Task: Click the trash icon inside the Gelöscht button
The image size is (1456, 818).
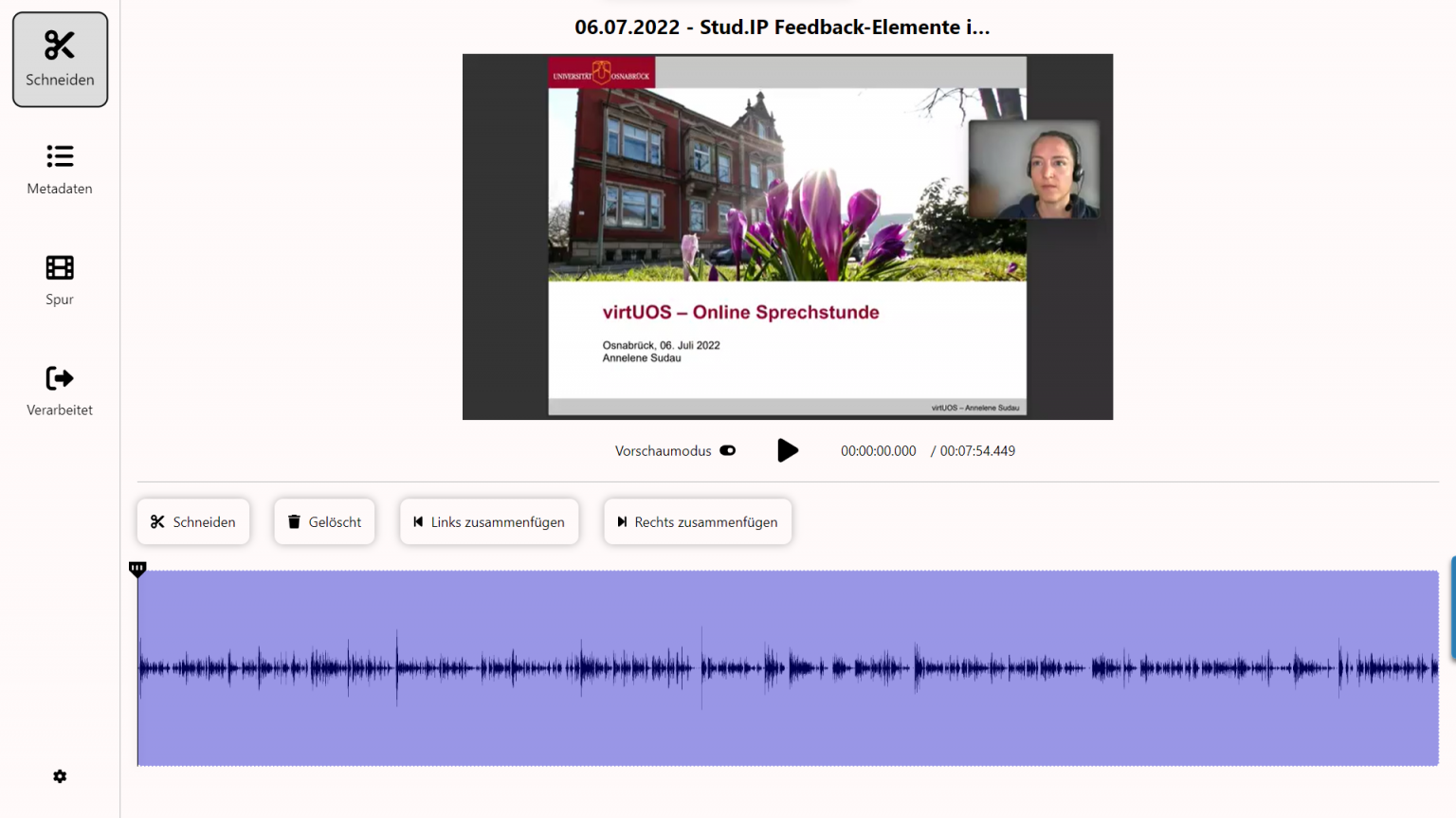Action: tap(293, 520)
